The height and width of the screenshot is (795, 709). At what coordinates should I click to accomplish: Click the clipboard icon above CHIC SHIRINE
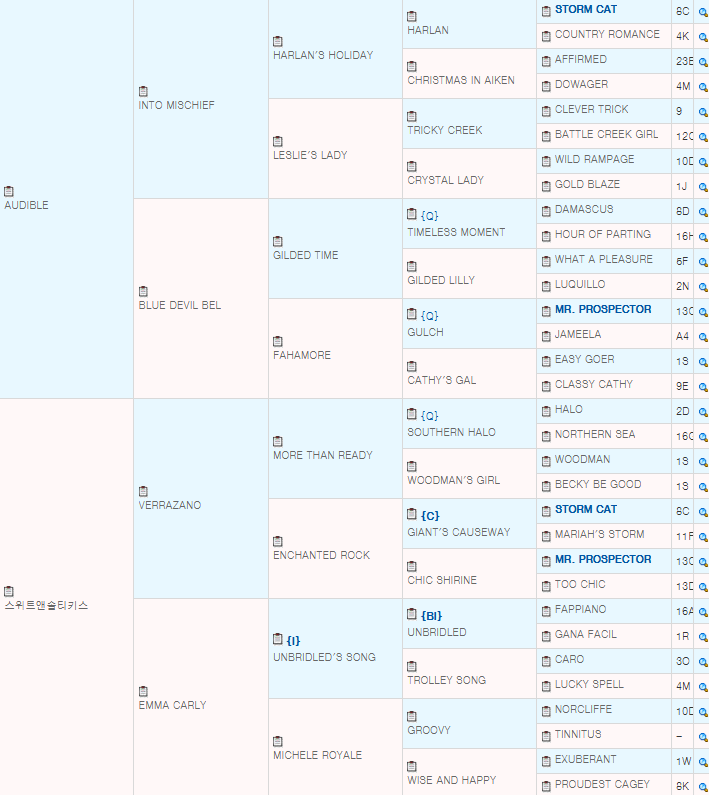(412, 566)
